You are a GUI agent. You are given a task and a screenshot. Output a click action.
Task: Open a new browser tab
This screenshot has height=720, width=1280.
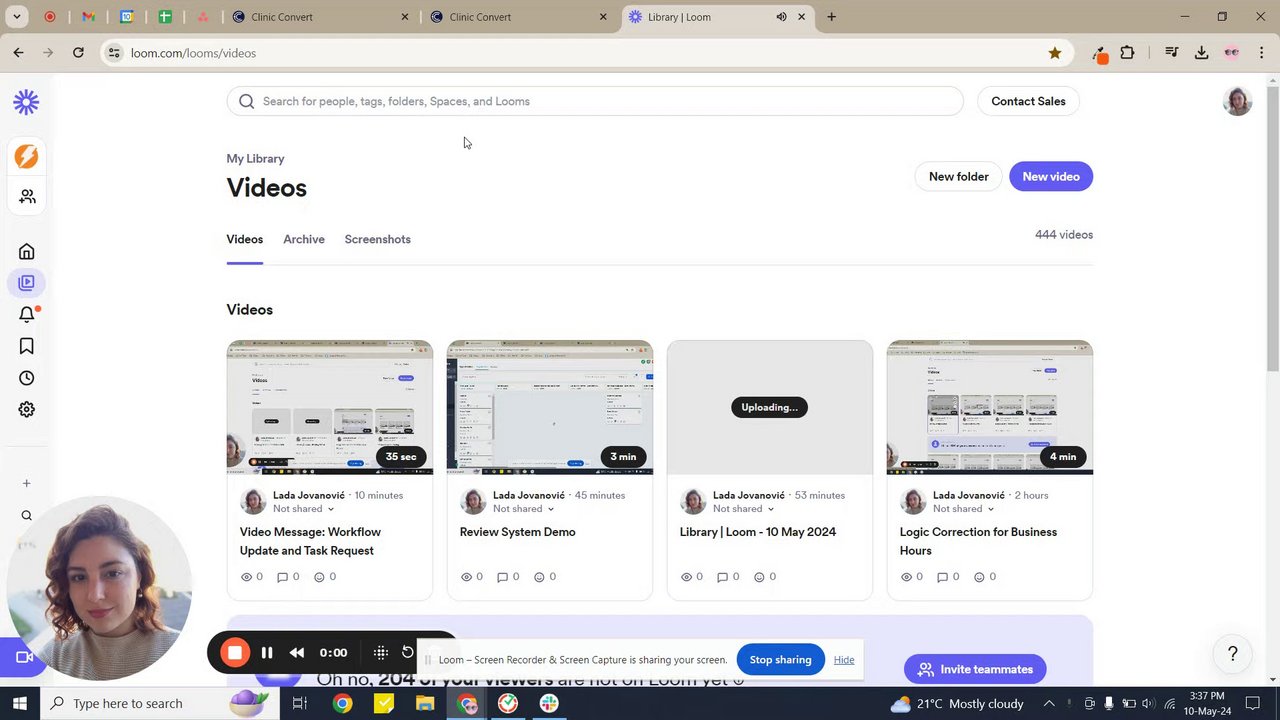(x=831, y=17)
